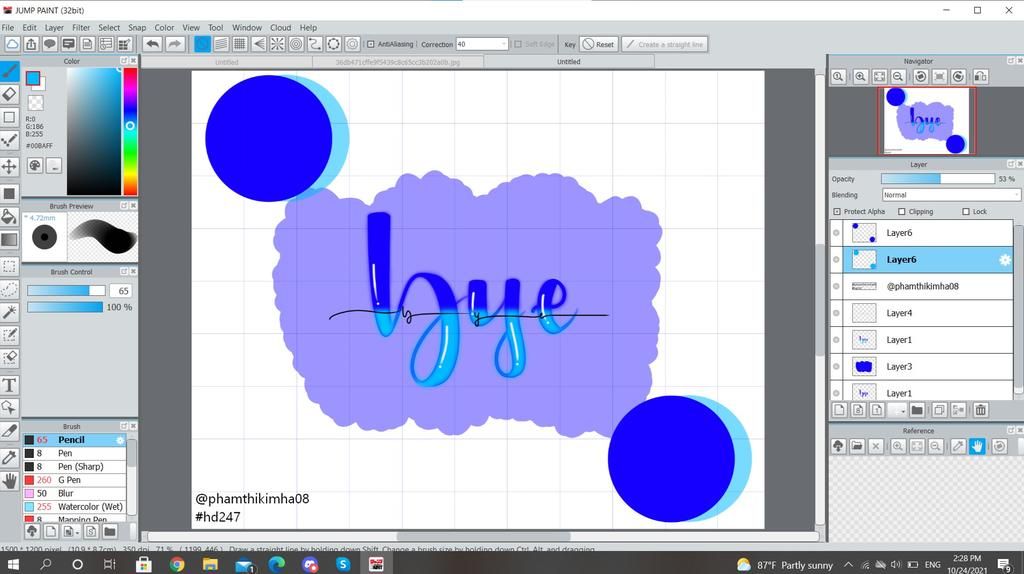Select the Bucket fill tool
The image size is (1024, 574).
click(9, 216)
